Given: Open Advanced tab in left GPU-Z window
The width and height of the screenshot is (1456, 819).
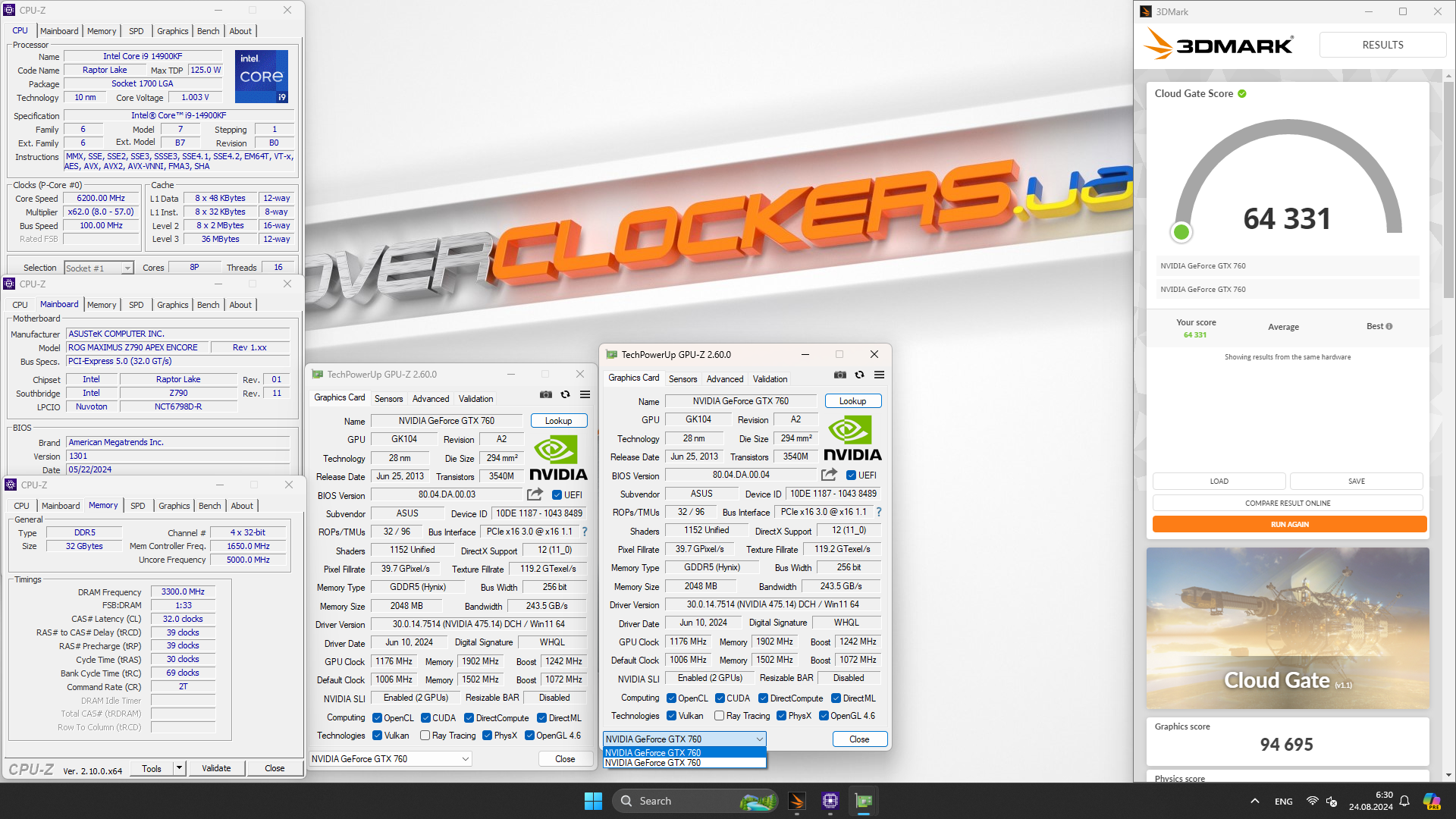Looking at the screenshot, I should [431, 399].
